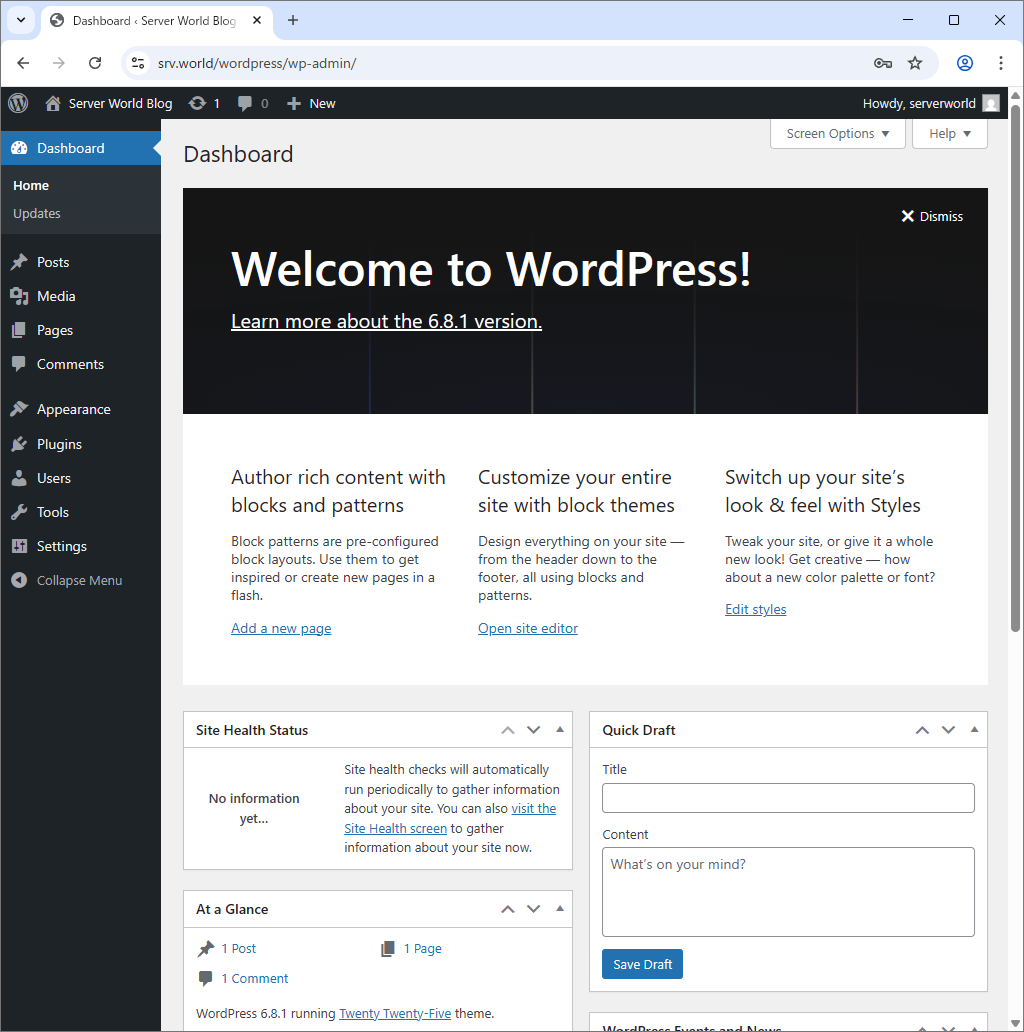This screenshot has width=1024, height=1032.
Task: Open the tab search dropdown
Action: pos(21,20)
